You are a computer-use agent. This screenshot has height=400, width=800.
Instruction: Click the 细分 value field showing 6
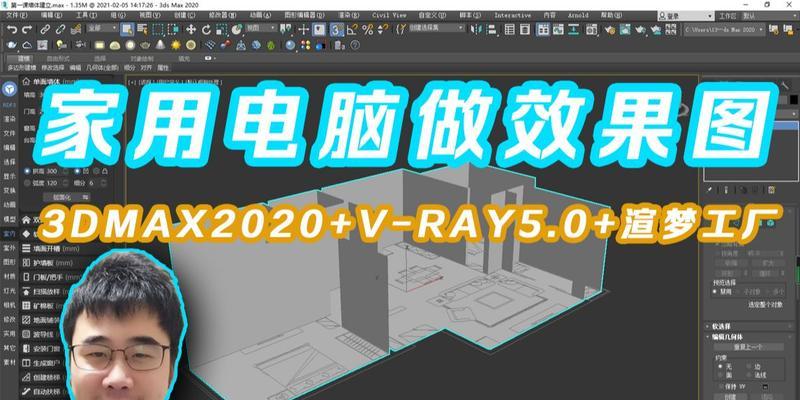point(91,183)
